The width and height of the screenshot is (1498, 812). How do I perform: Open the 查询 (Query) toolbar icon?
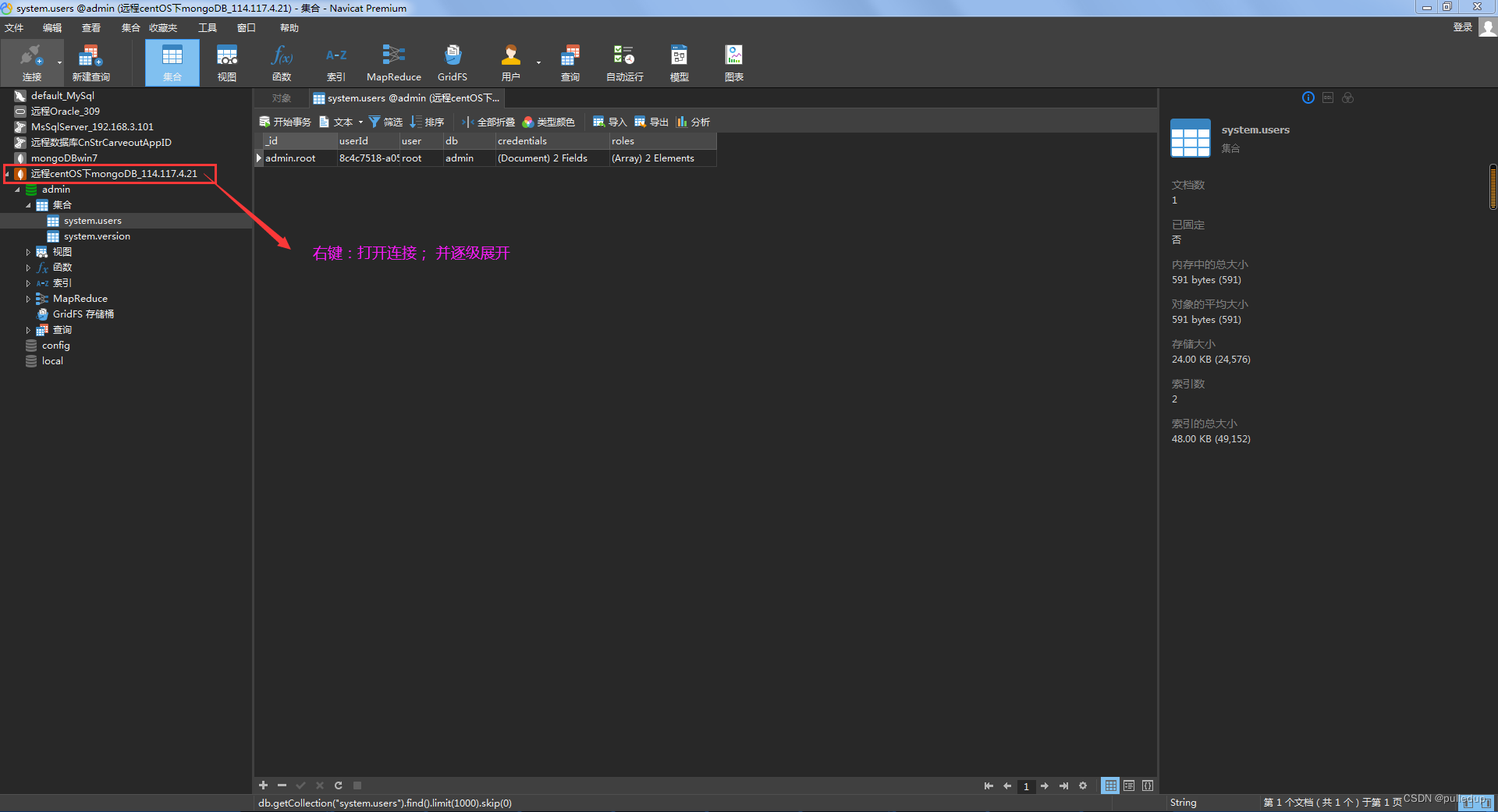[570, 62]
